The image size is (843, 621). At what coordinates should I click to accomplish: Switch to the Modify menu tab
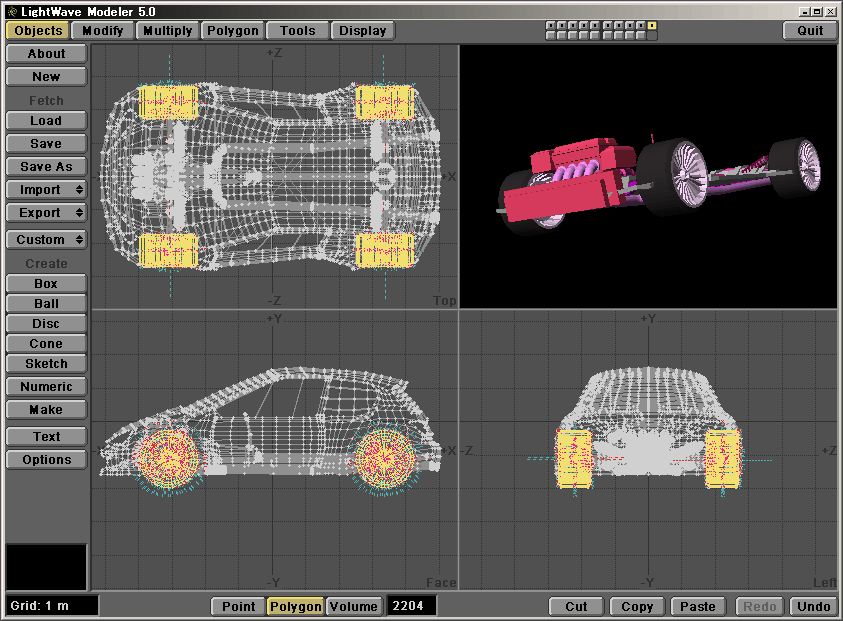[x=103, y=30]
